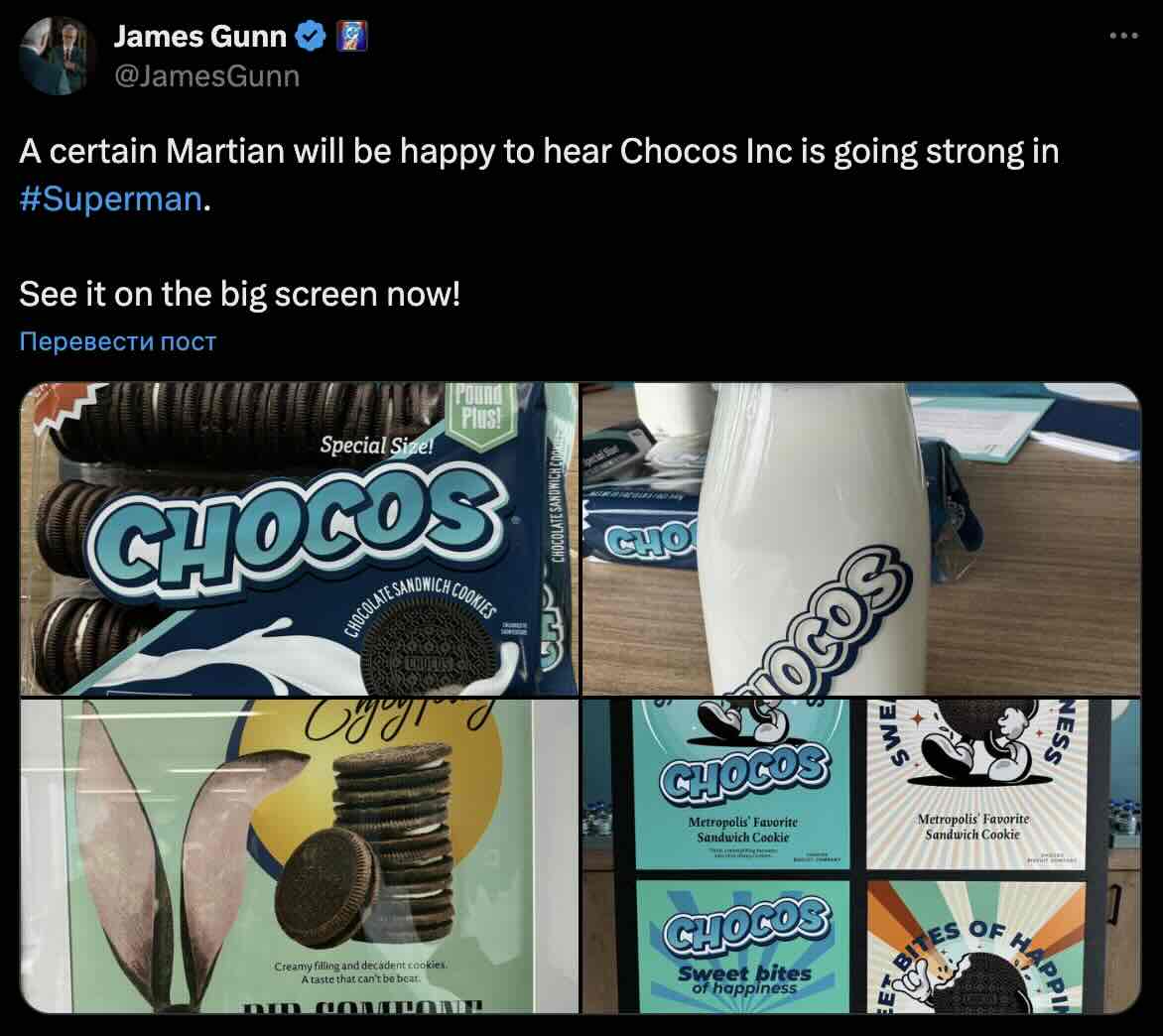The height and width of the screenshot is (1036, 1163).
Task: Open the milk bottle photo
Action: [x=861, y=539]
